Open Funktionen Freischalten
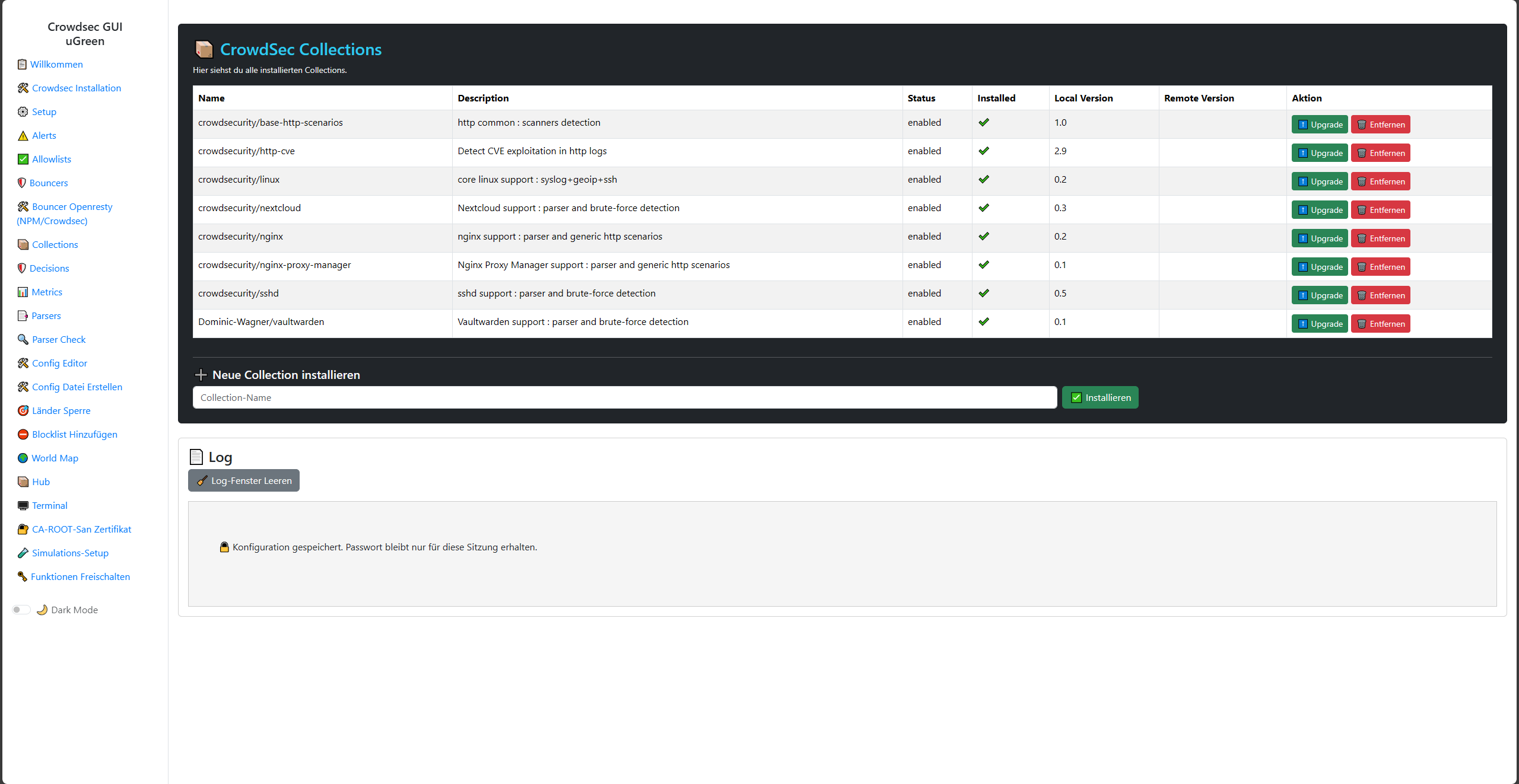This screenshot has height=784, width=1519. [x=80, y=576]
